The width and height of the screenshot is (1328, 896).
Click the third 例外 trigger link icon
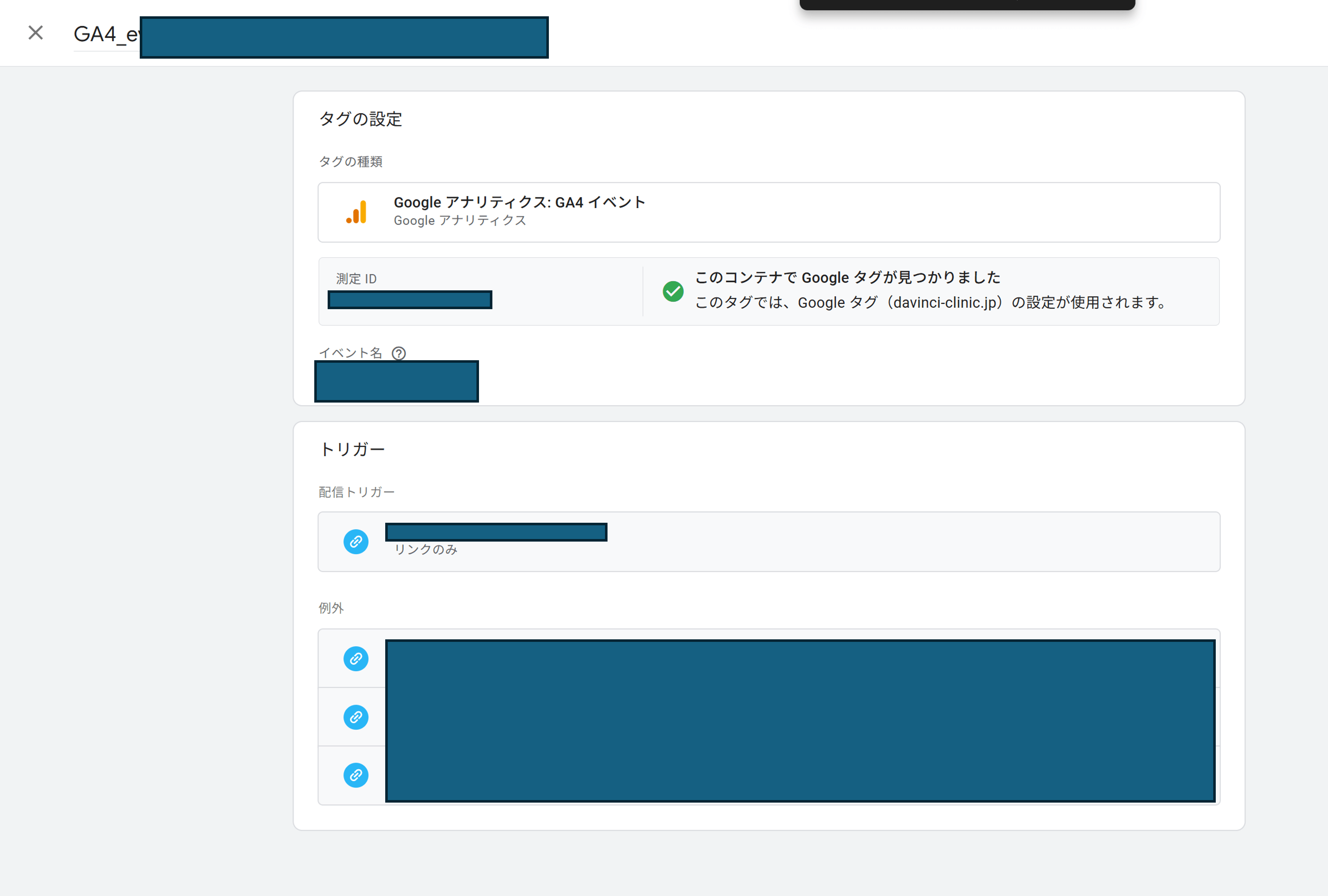pyautogui.click(x=356, y=775)
